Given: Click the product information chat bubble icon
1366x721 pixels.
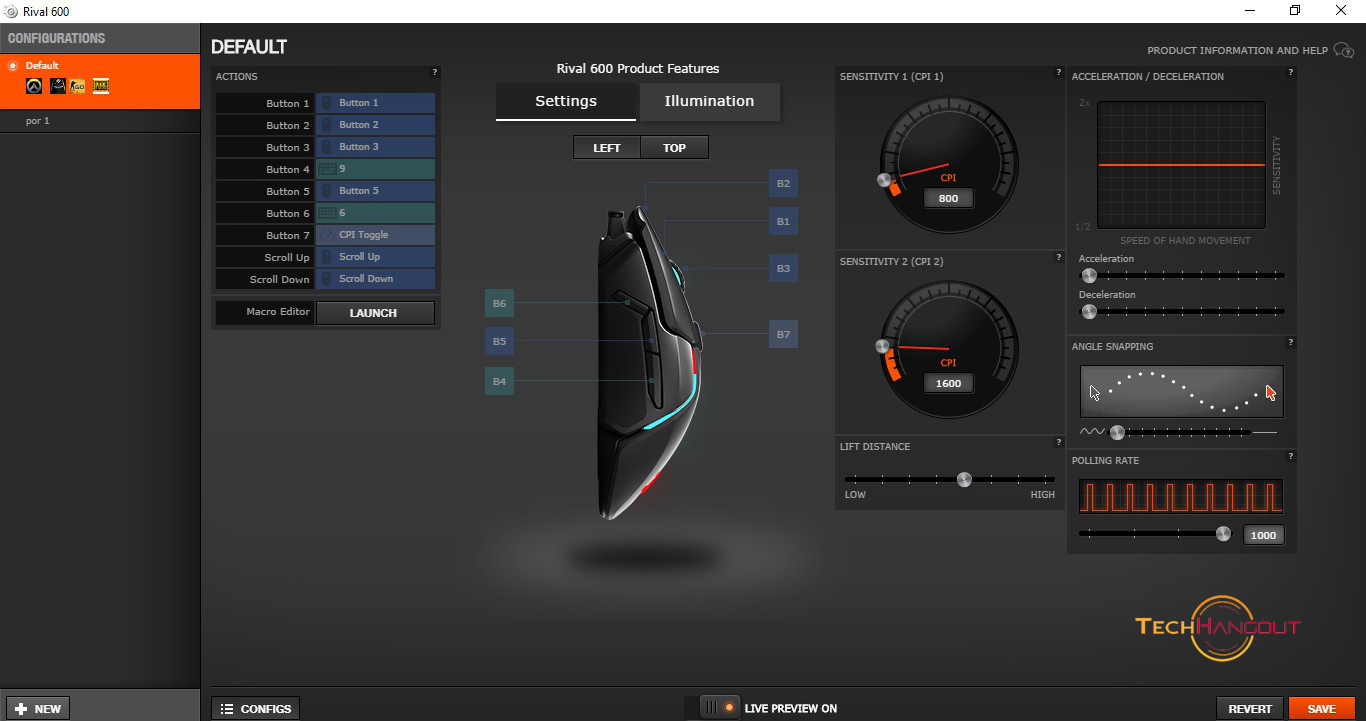Looking at the screenshot, I should pyautogui.click(x=1344, y=51).
